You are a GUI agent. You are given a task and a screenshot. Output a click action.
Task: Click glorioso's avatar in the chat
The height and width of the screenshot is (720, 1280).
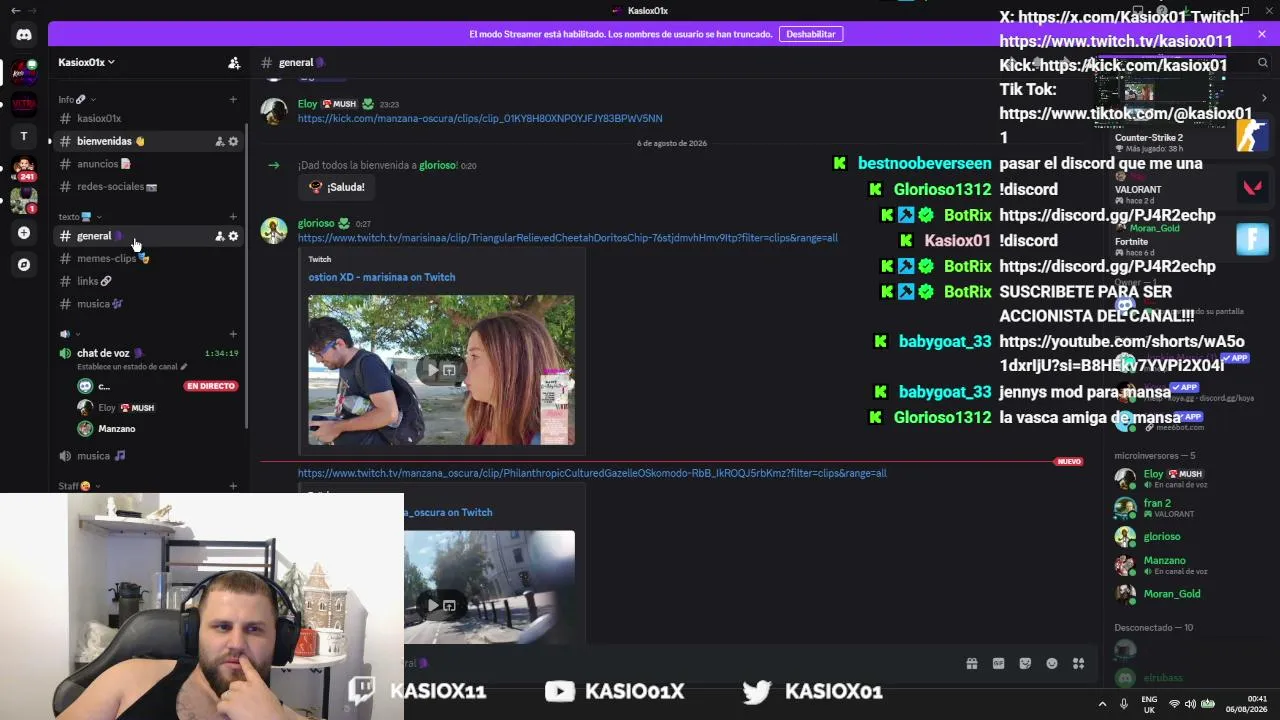[274, 231]
